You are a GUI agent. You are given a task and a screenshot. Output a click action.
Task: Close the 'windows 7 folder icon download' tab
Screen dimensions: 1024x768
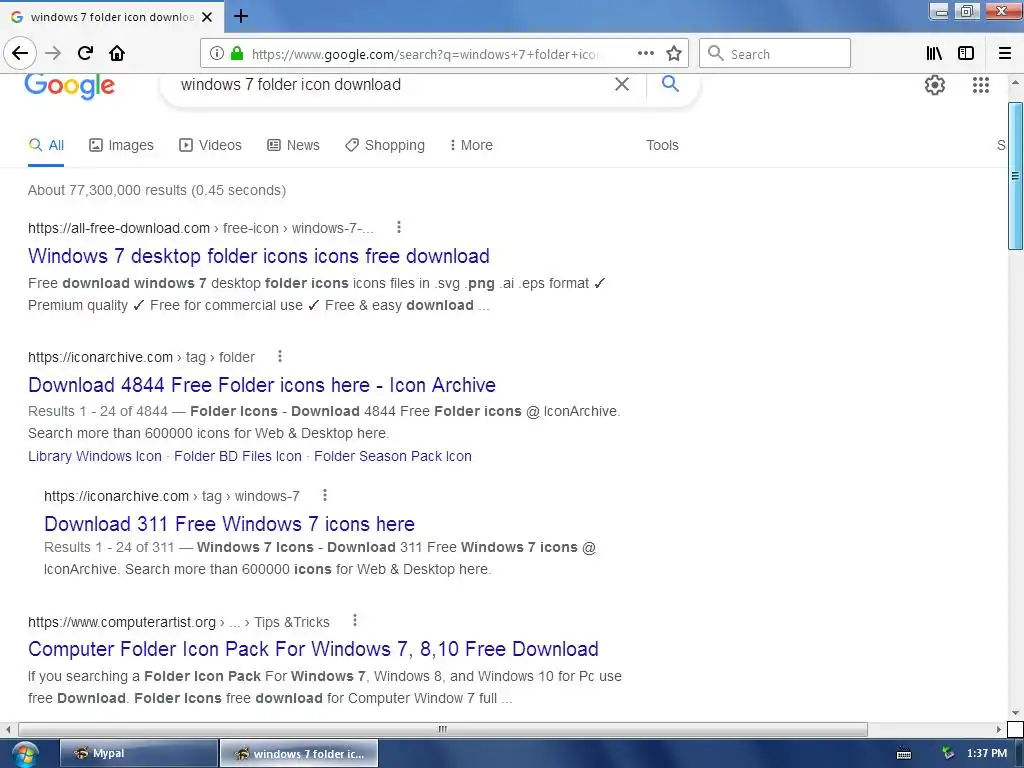point(207,17)
